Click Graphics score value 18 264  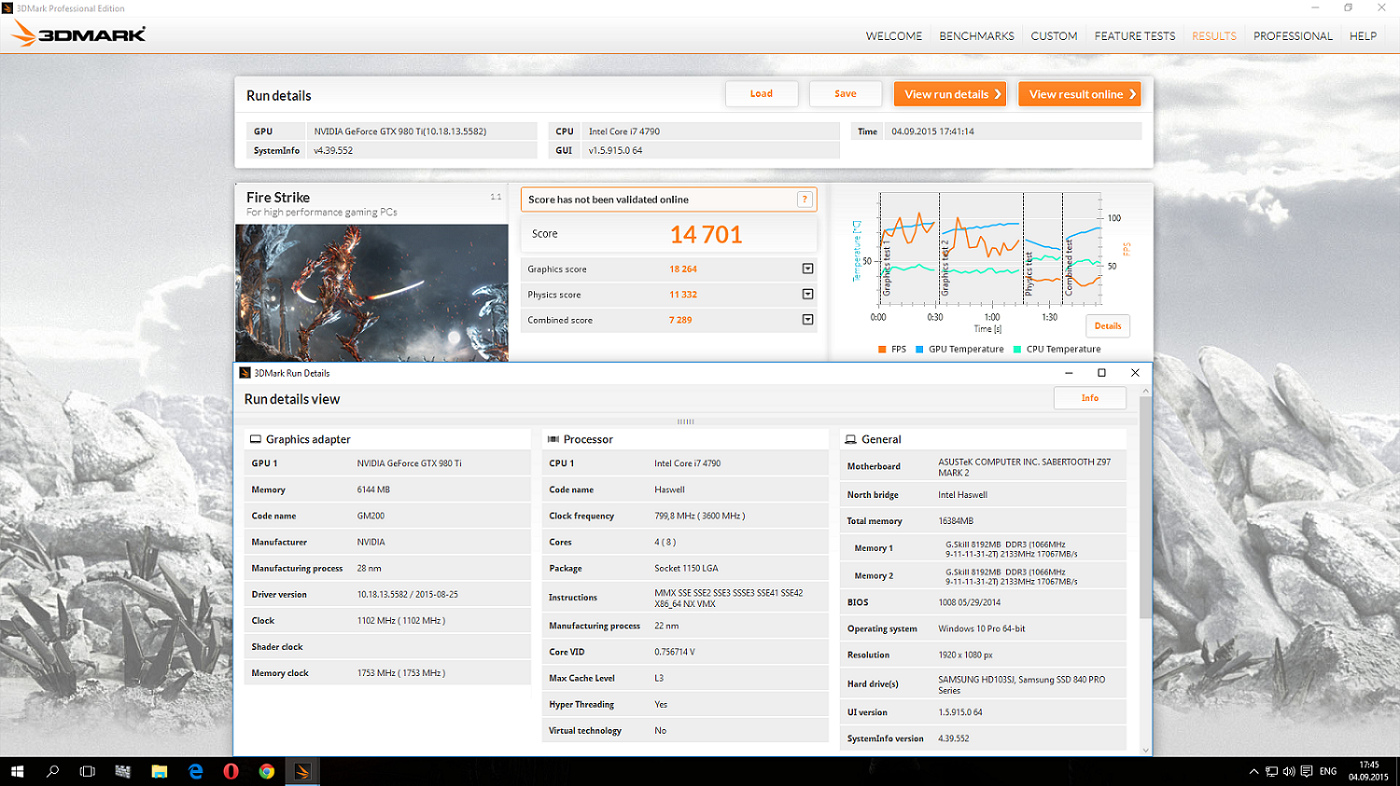[x=683, y=269]
